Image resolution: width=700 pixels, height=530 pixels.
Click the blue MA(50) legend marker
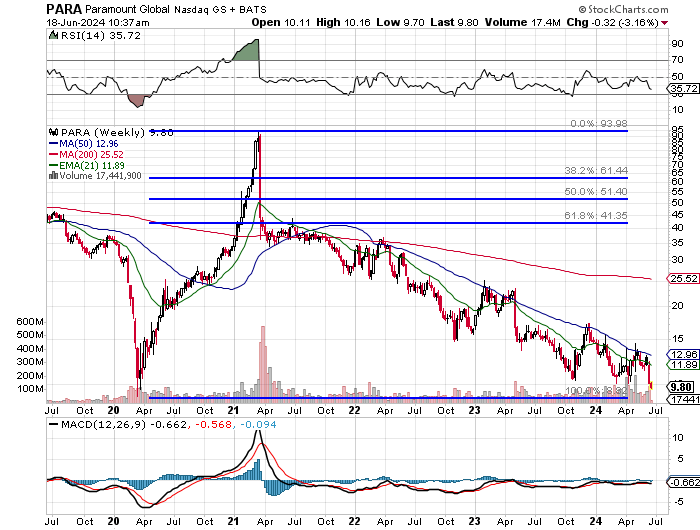[x=52, y=143]
